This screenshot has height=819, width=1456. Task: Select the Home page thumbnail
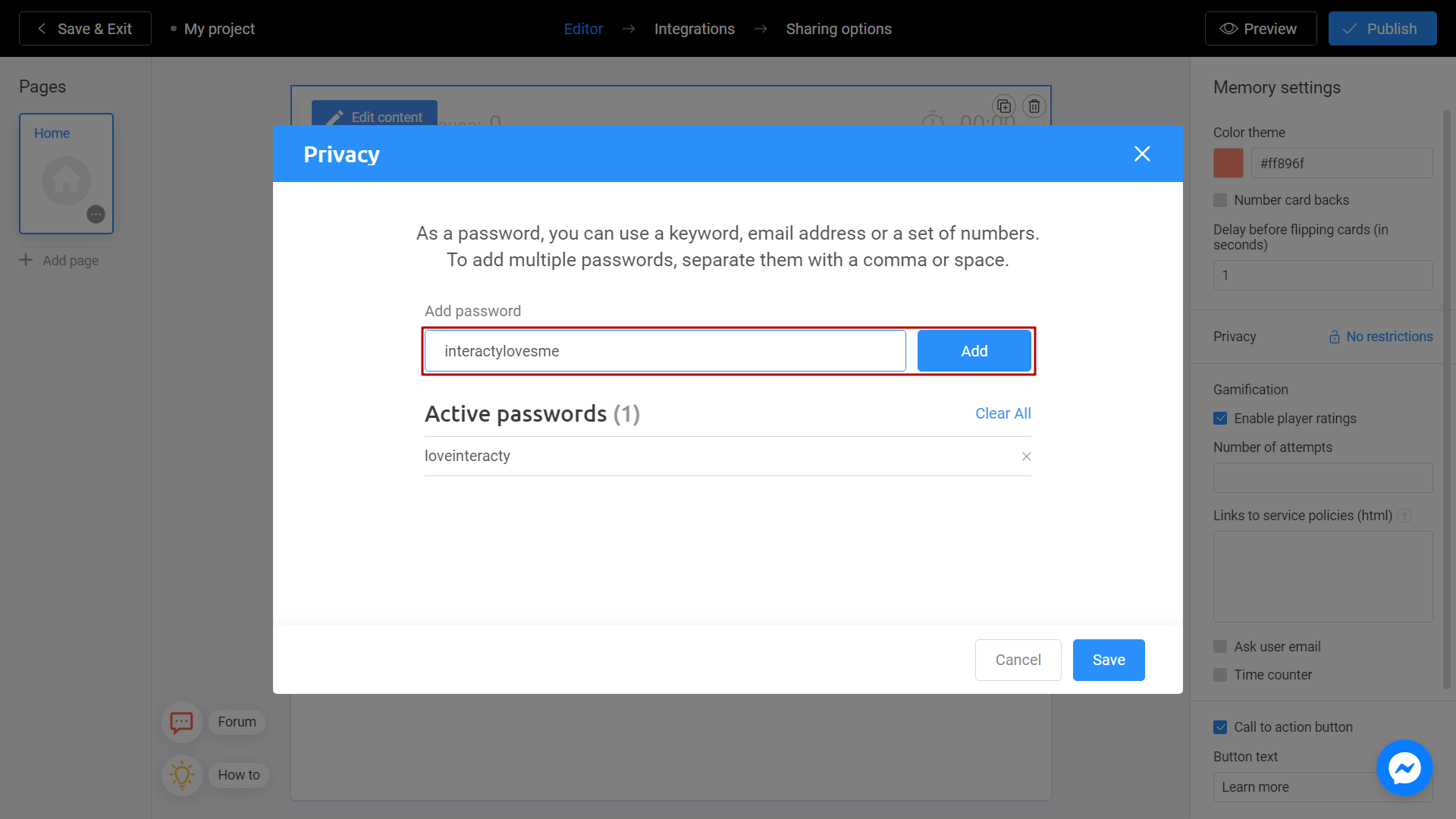tap(66, 173)
